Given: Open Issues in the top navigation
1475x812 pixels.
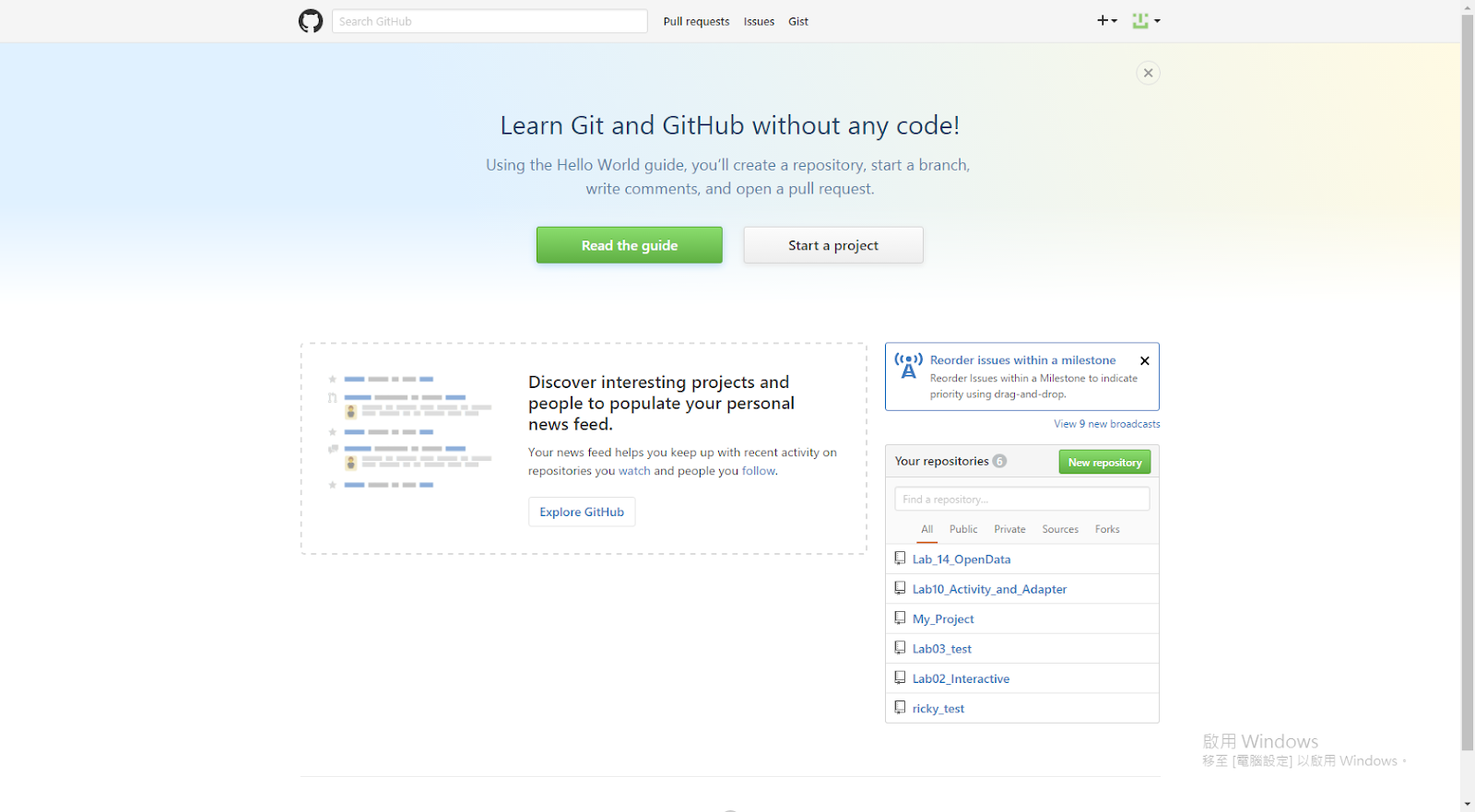Looking at the screenshot, I should pos(759,21).
